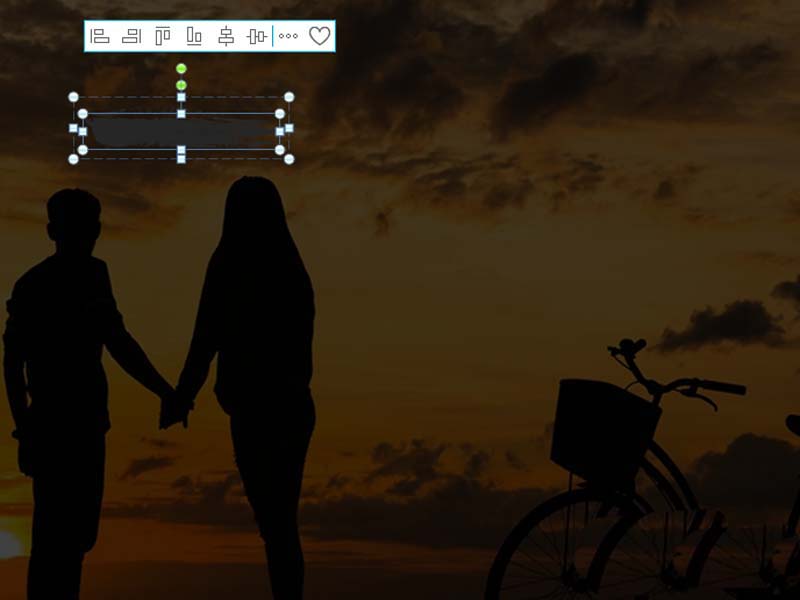Apply Align Center horizontally icon
Image resolution: width=800 pixels, height=600 pixels.
226,36
